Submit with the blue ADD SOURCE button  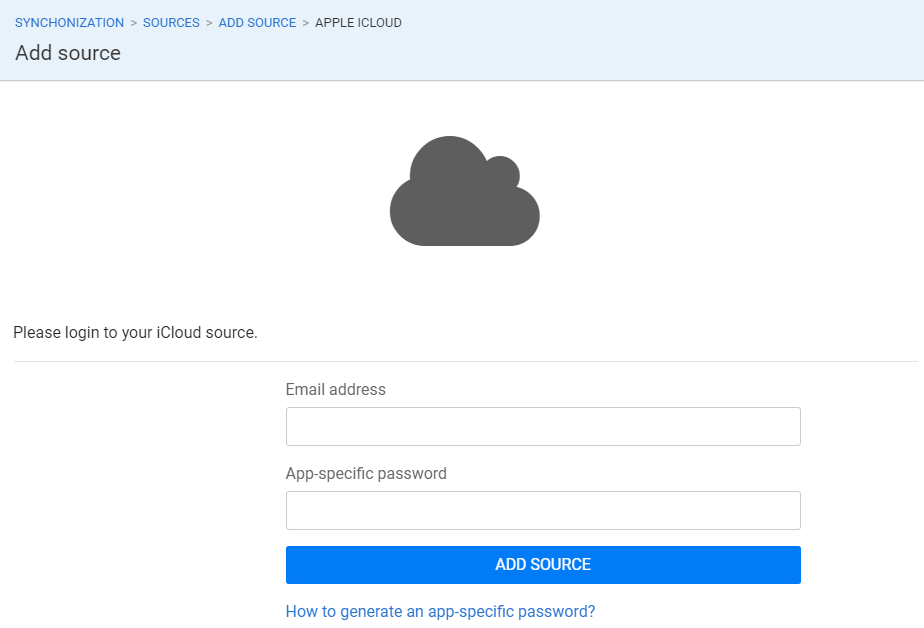(543, 565)
